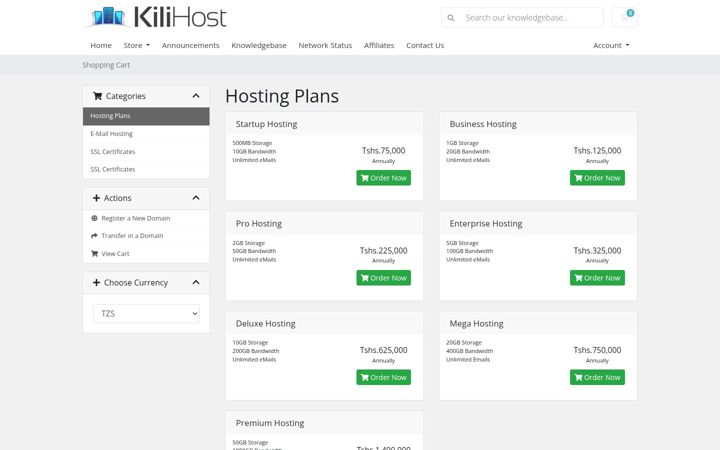Click Transfer in a Domain
Screen dimensions: 720x450
pos(132,236)
